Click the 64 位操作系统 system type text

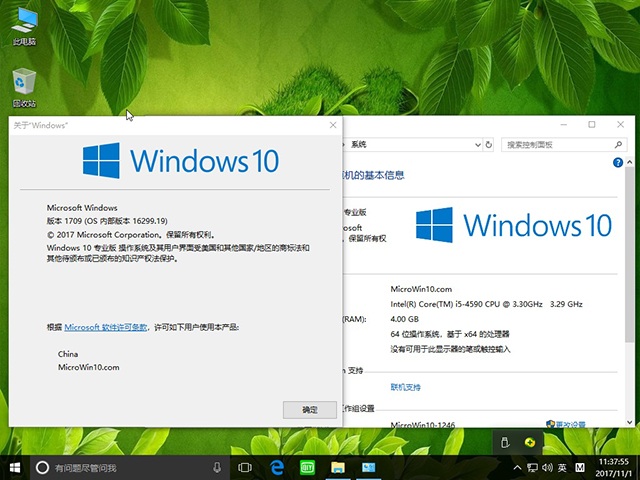click(450, 334)
